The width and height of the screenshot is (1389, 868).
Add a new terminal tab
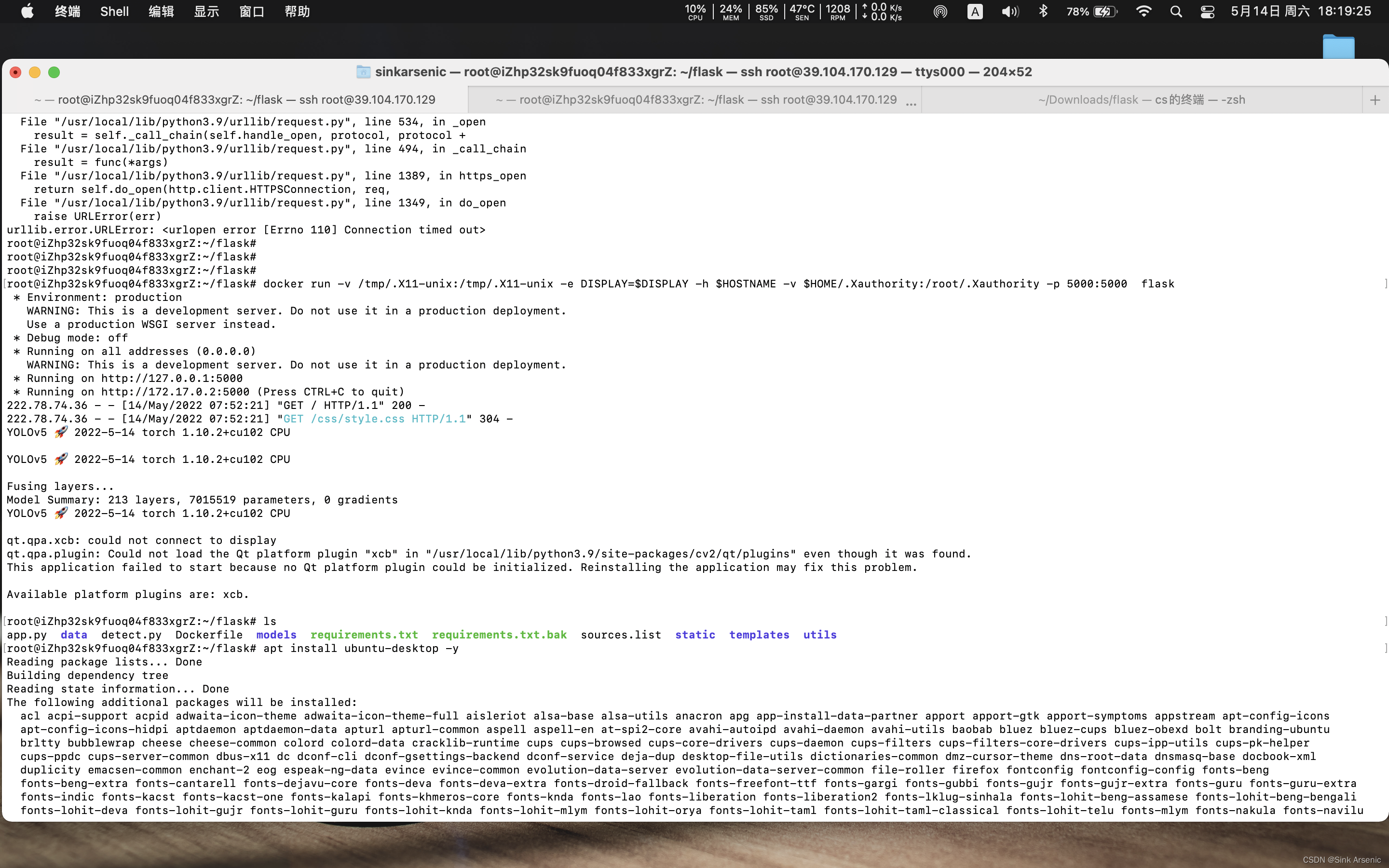1375,100
